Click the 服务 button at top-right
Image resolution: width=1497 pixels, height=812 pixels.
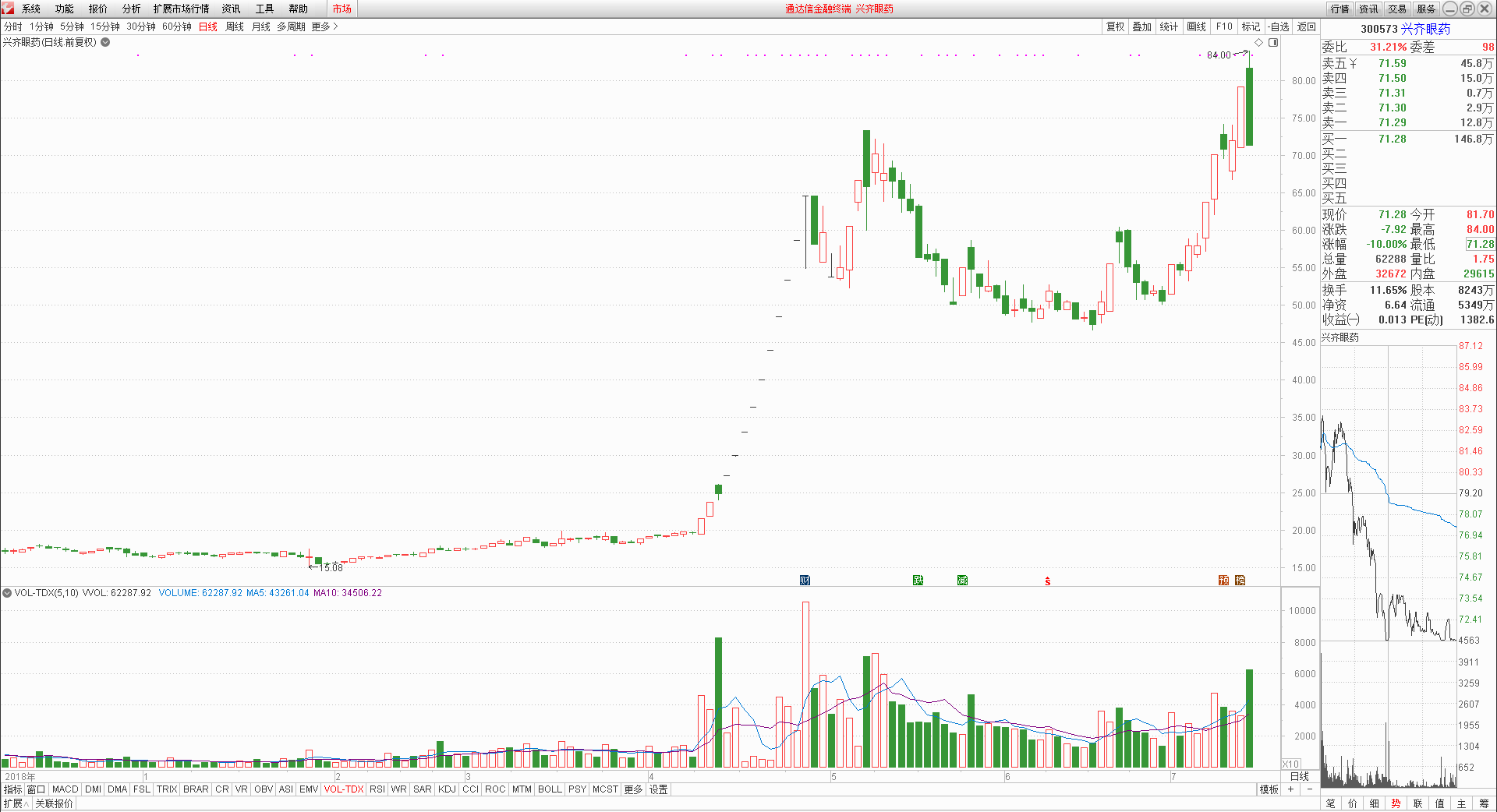(x=1426, y=9)
